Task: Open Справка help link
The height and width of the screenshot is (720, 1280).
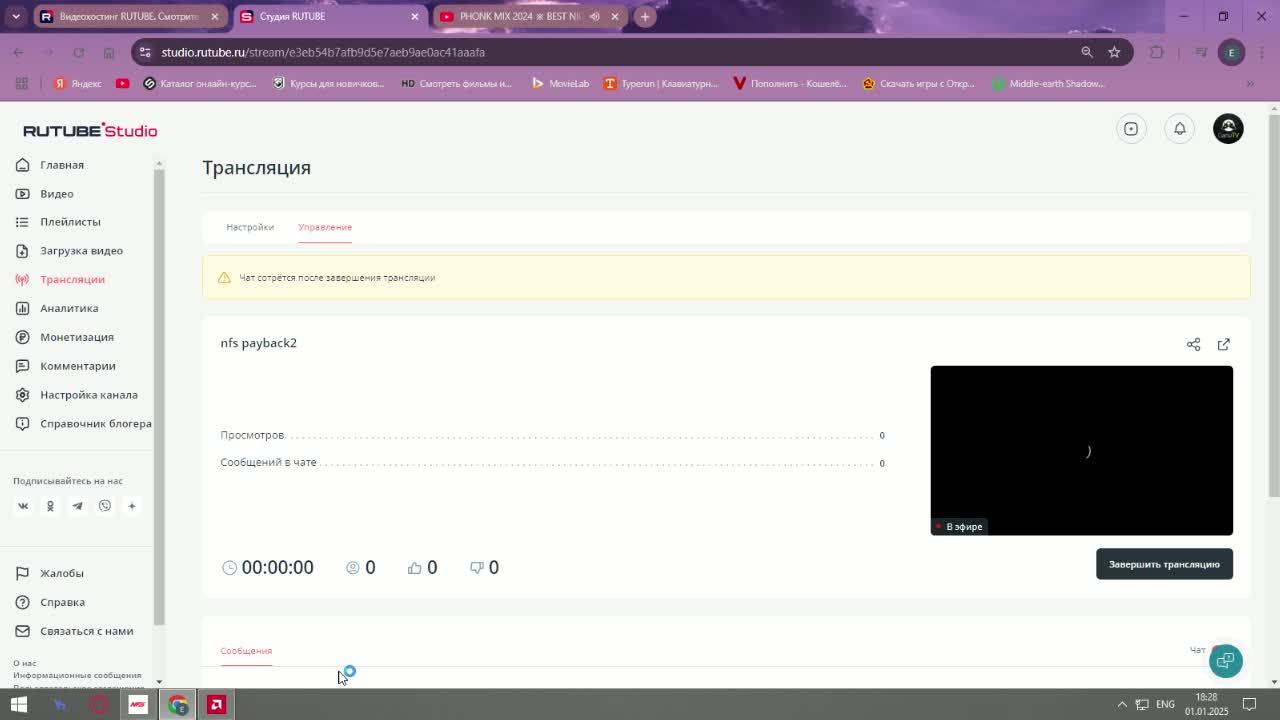Action: click(62, 603)
